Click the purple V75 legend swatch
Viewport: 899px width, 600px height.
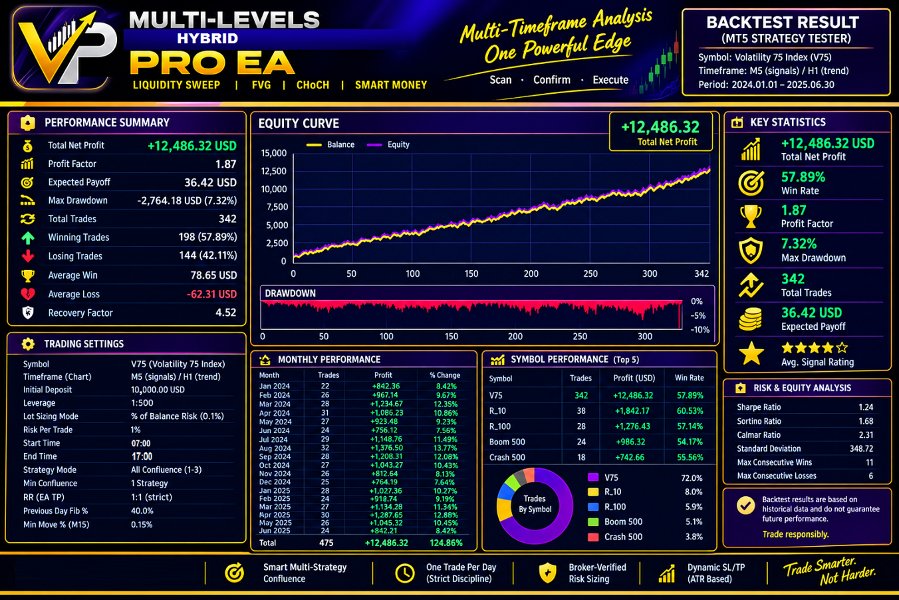(593, 477)
